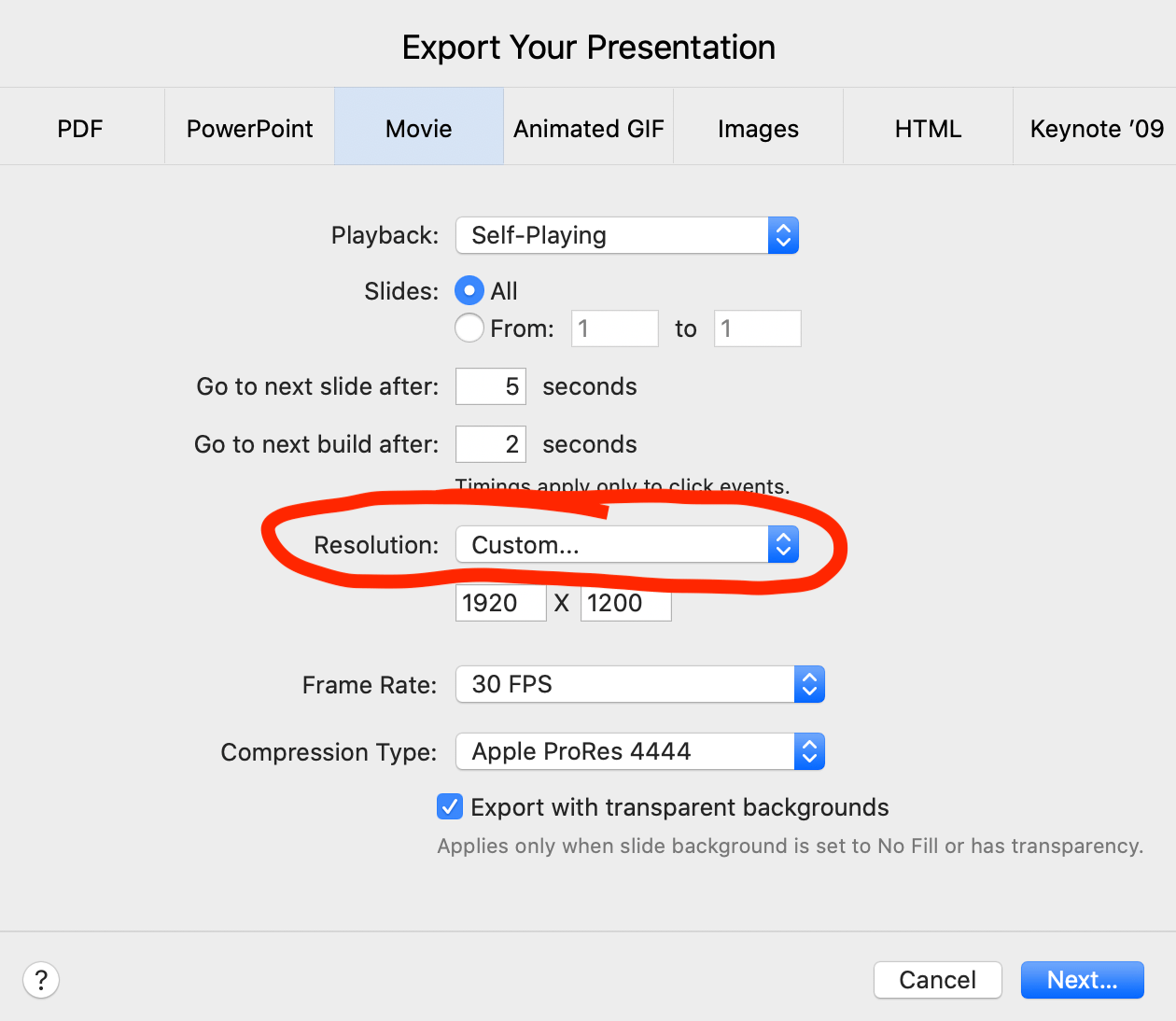Select the All slides radio button
Image resolution: width=1176 pixels, height=1021 pixels.
click(469, 291)
